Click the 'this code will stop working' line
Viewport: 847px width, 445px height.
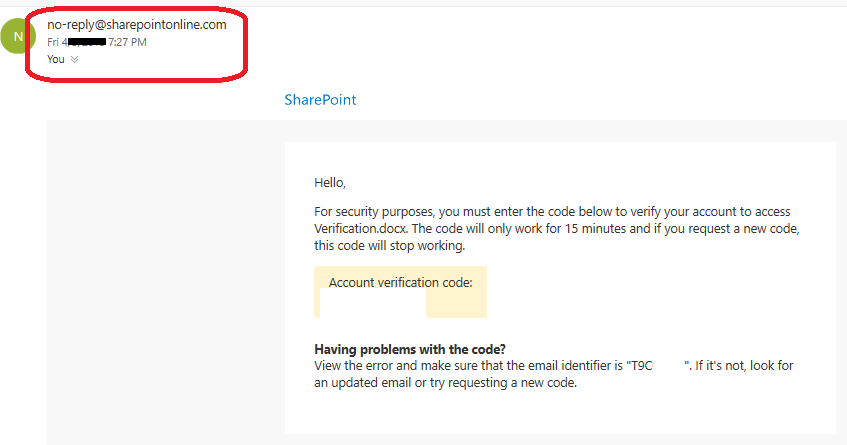pyautogui.click(x=389, y=246)
